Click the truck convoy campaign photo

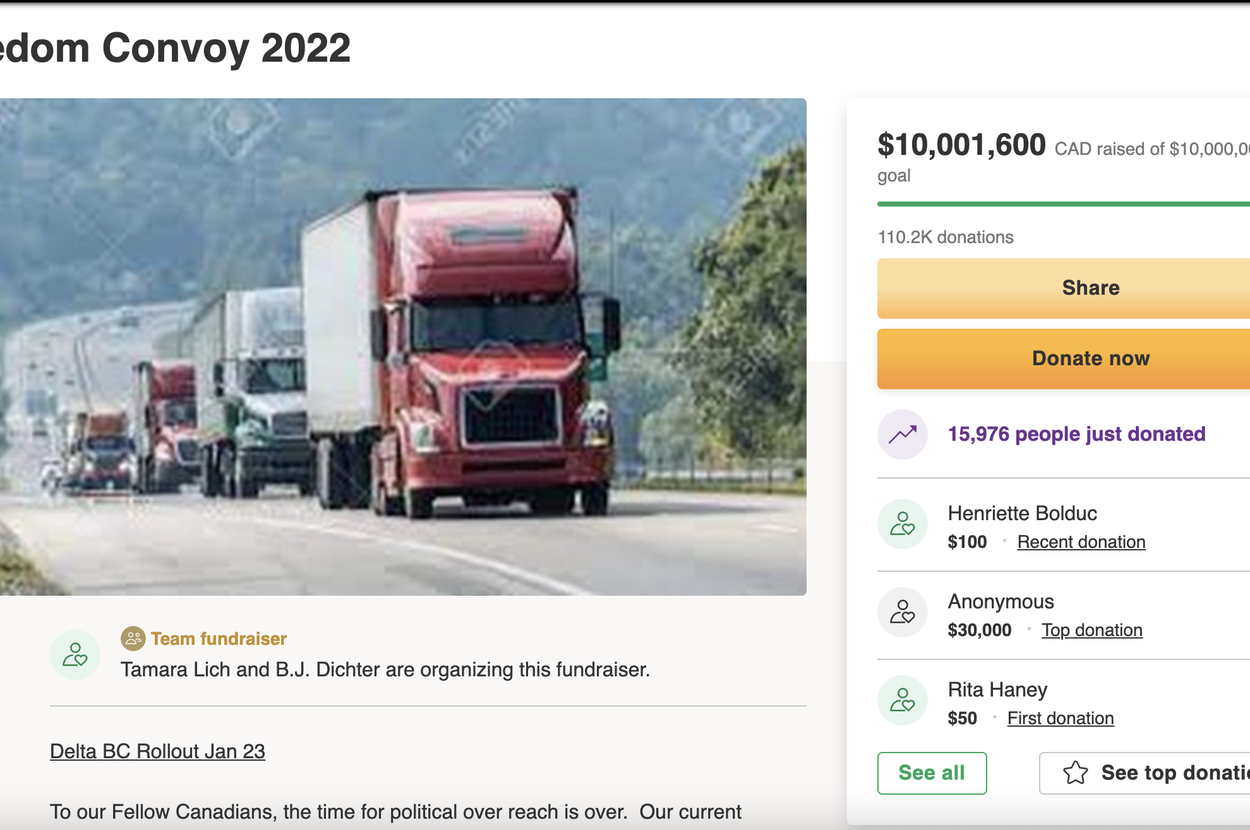(403, 347)
